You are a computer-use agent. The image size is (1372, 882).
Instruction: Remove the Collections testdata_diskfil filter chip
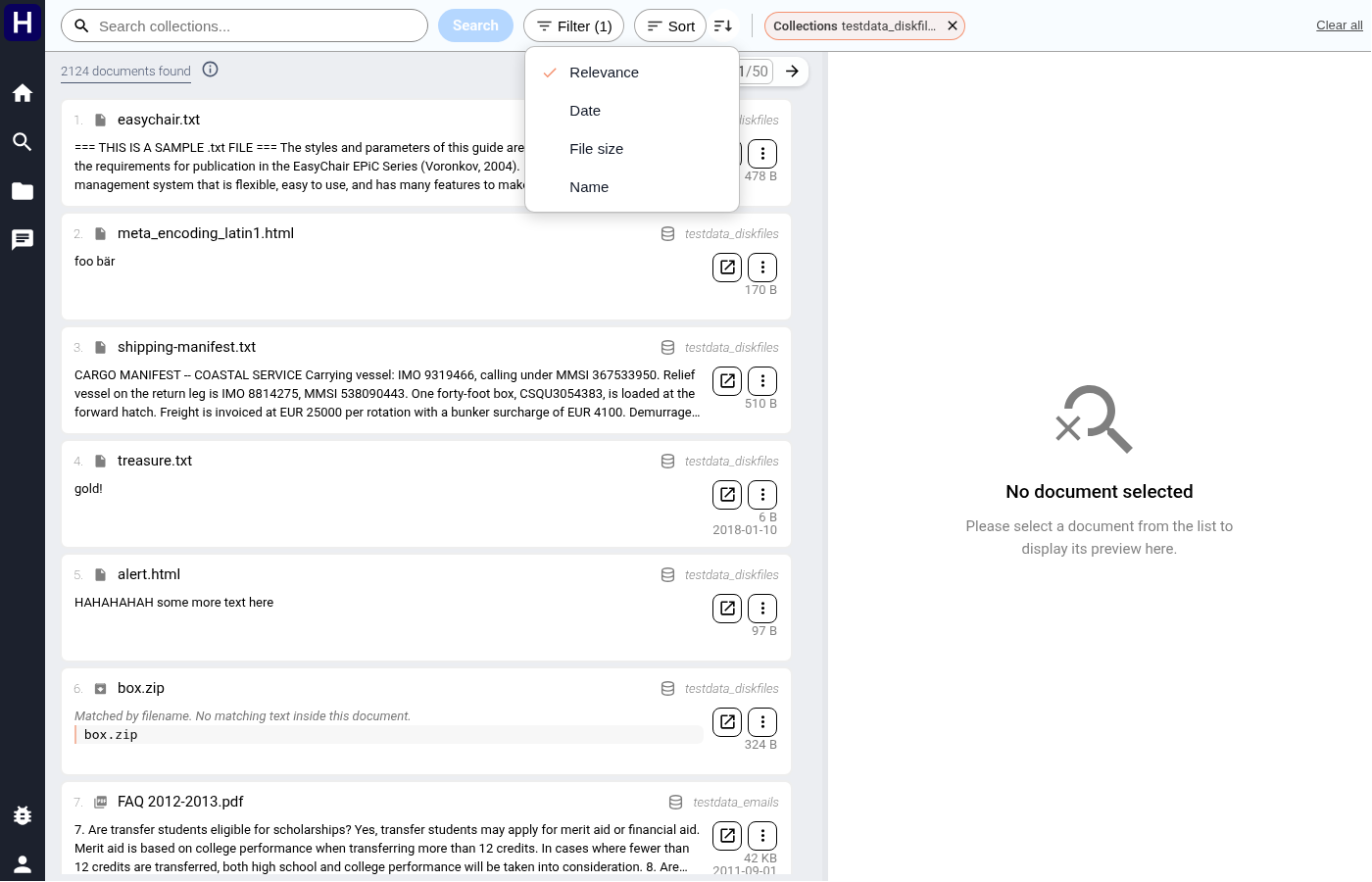click(x=953, y=25)
